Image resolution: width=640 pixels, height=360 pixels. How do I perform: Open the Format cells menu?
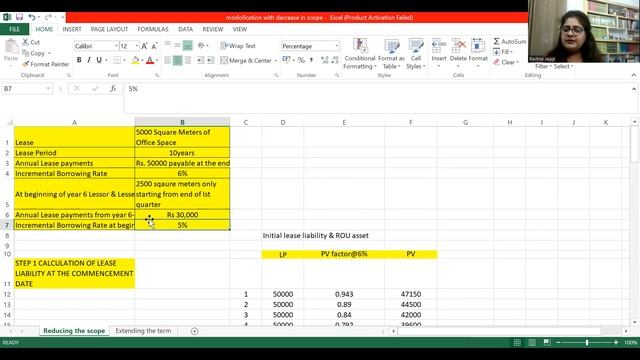[478, 51]
